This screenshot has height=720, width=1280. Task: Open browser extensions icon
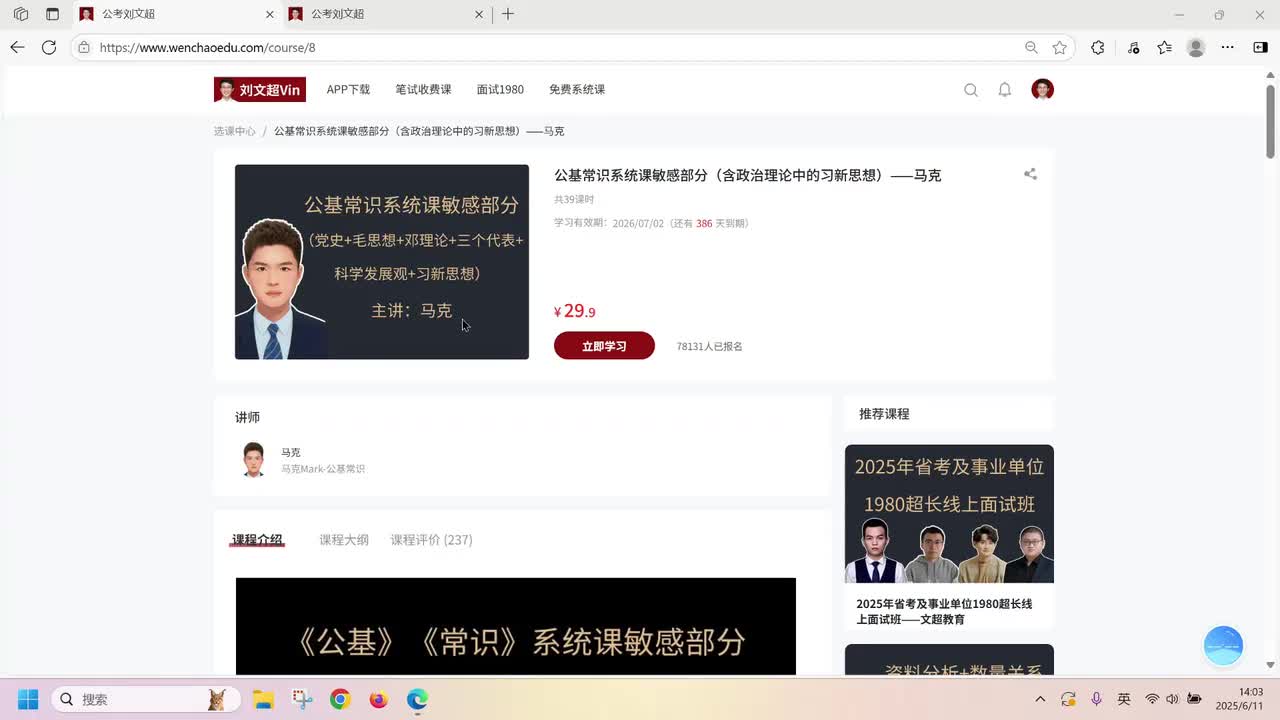coord(1098,47)
